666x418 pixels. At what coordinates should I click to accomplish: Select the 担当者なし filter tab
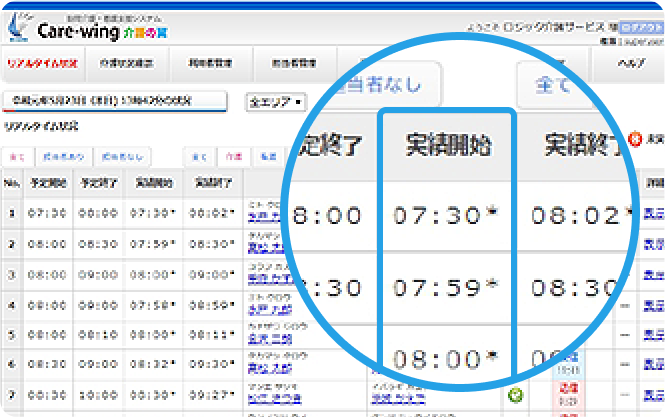tap(122, 157)
